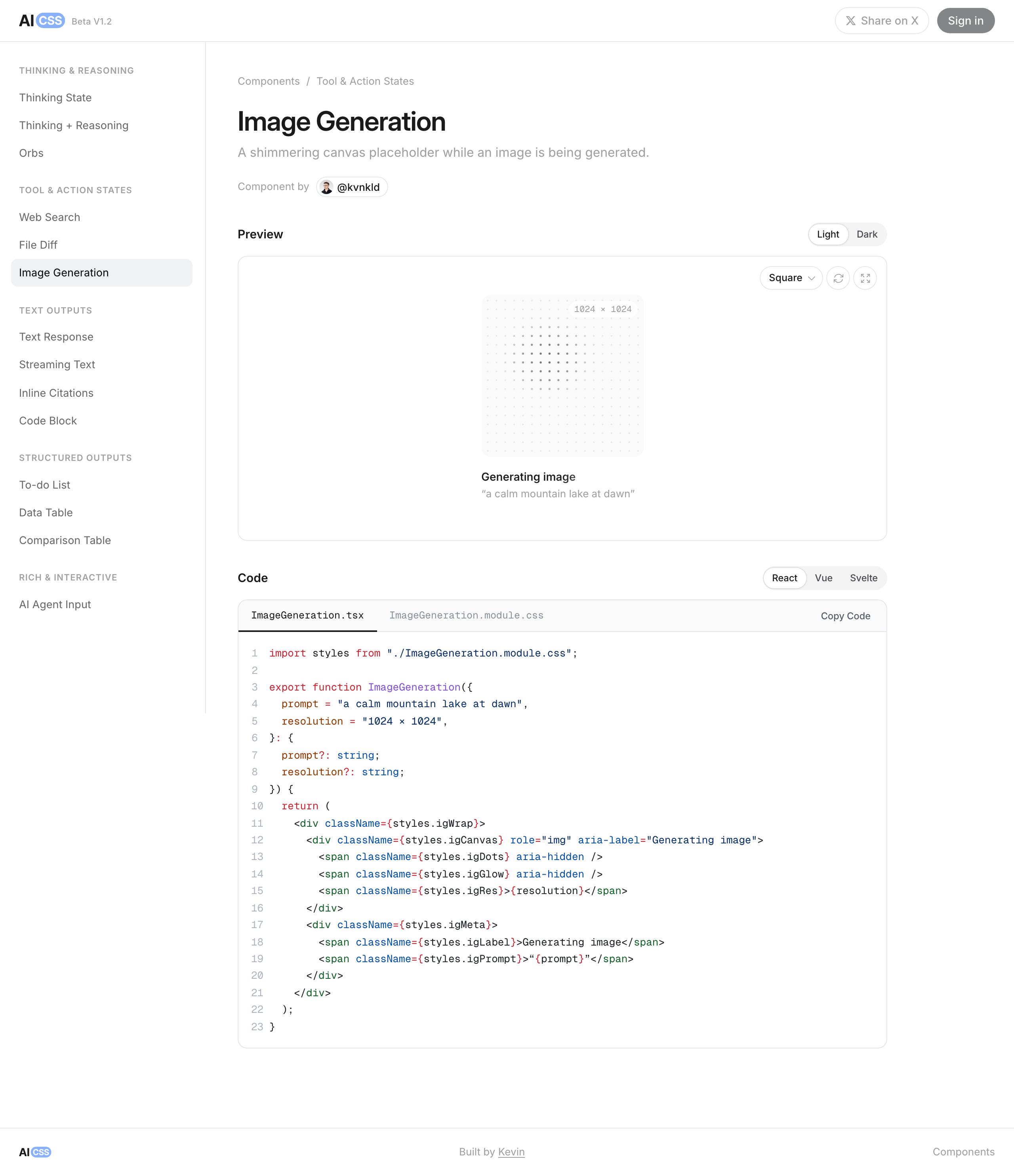The image size is (1014, 1176).
Task: Click Components link in footer
Action: [963, 1152]
